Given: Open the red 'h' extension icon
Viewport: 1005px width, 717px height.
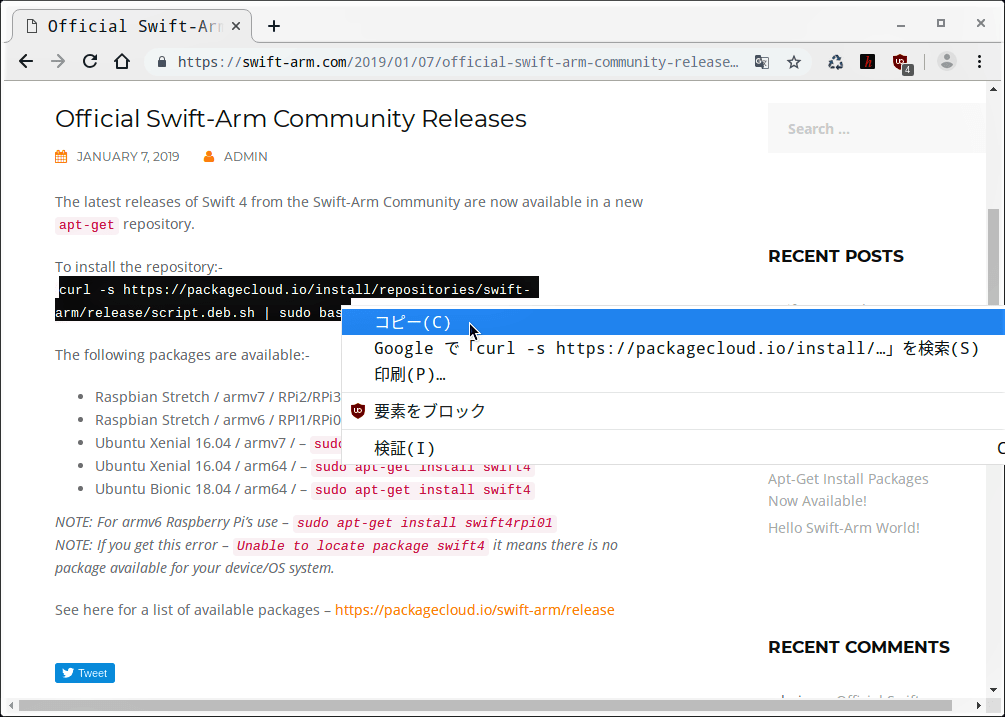Looking at the screenshot, I should (x=867, y=62).
